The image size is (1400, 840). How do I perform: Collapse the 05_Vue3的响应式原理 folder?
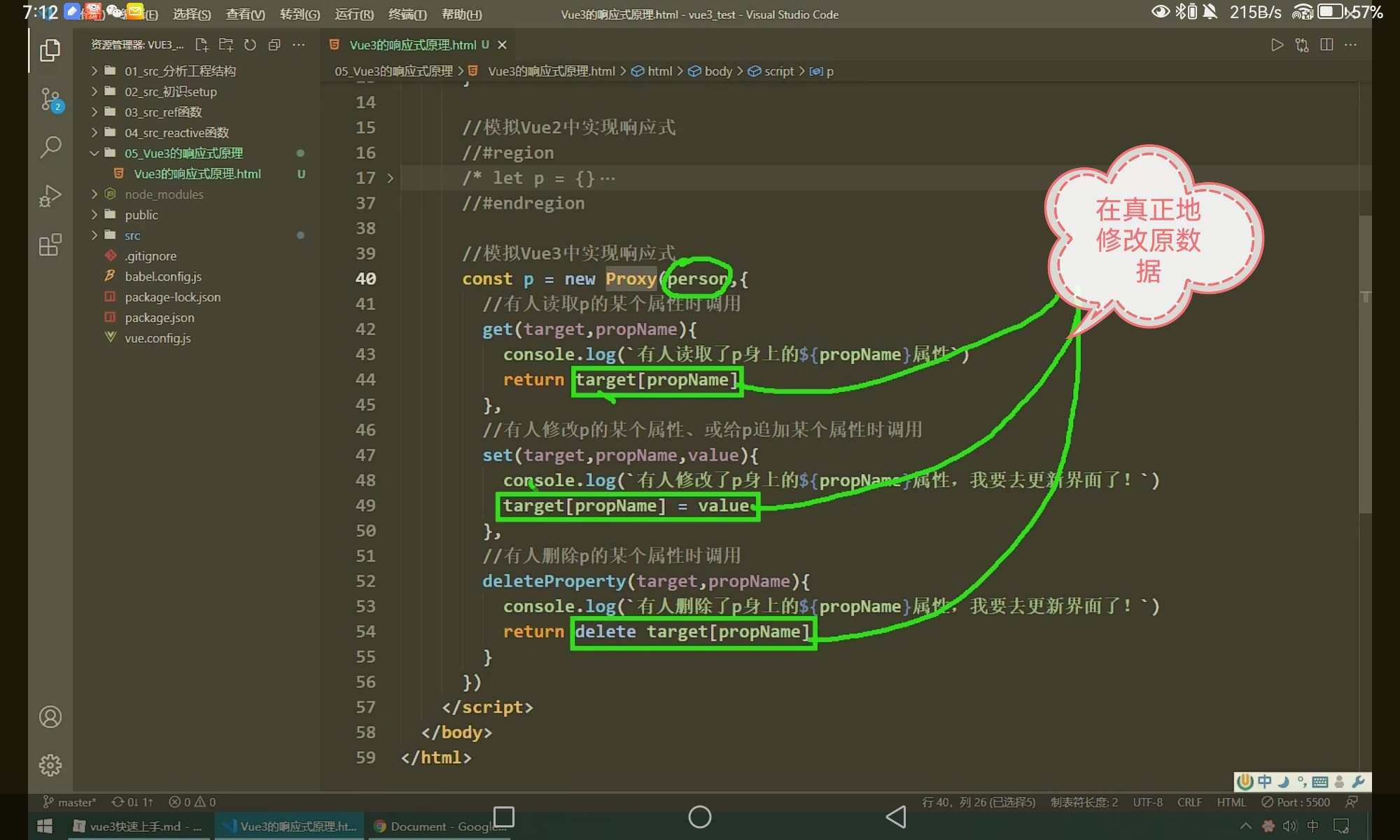point(183,153)
